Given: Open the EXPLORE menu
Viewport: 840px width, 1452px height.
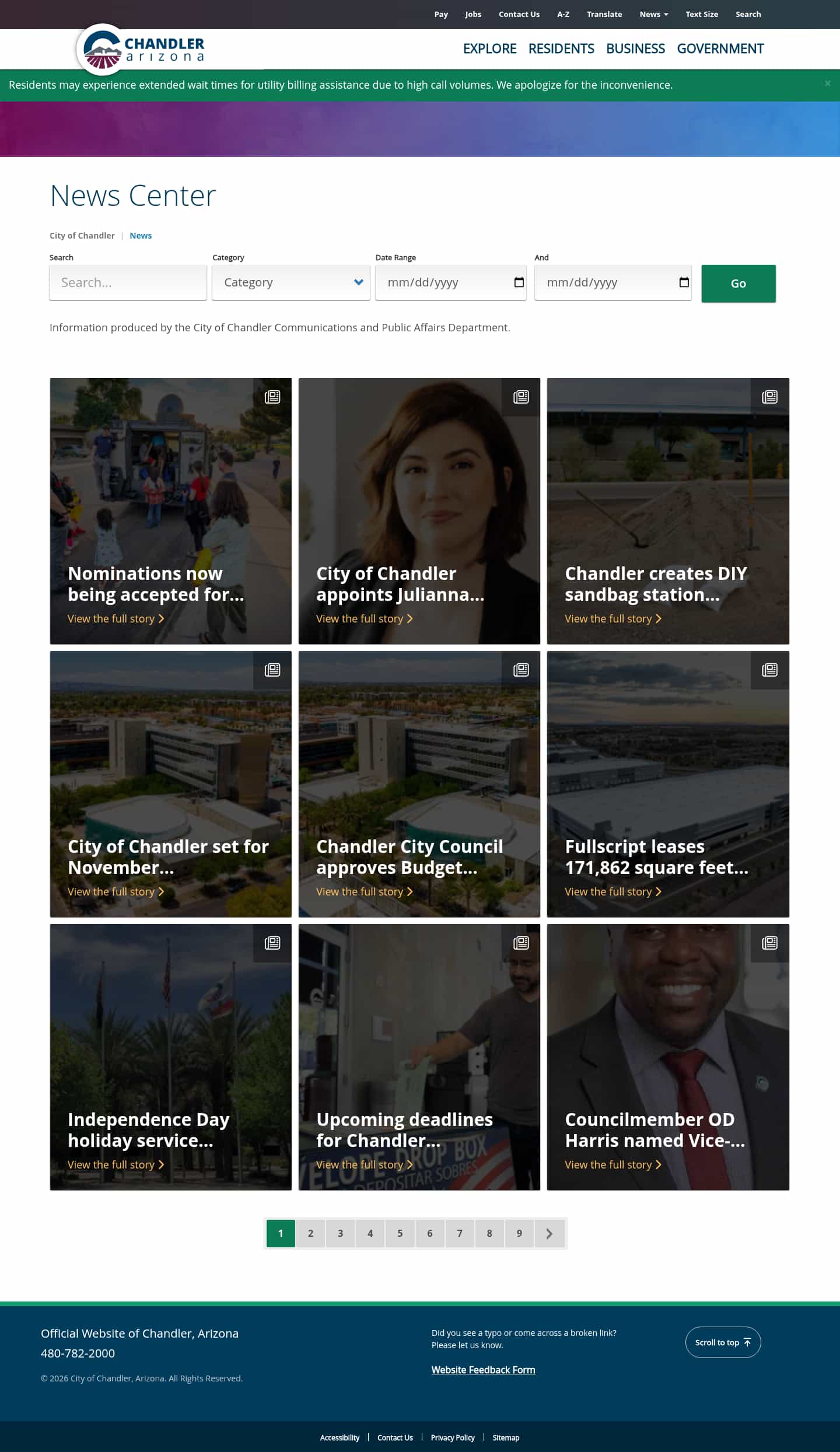Looking at the screenshot, I should click(489, 48).
